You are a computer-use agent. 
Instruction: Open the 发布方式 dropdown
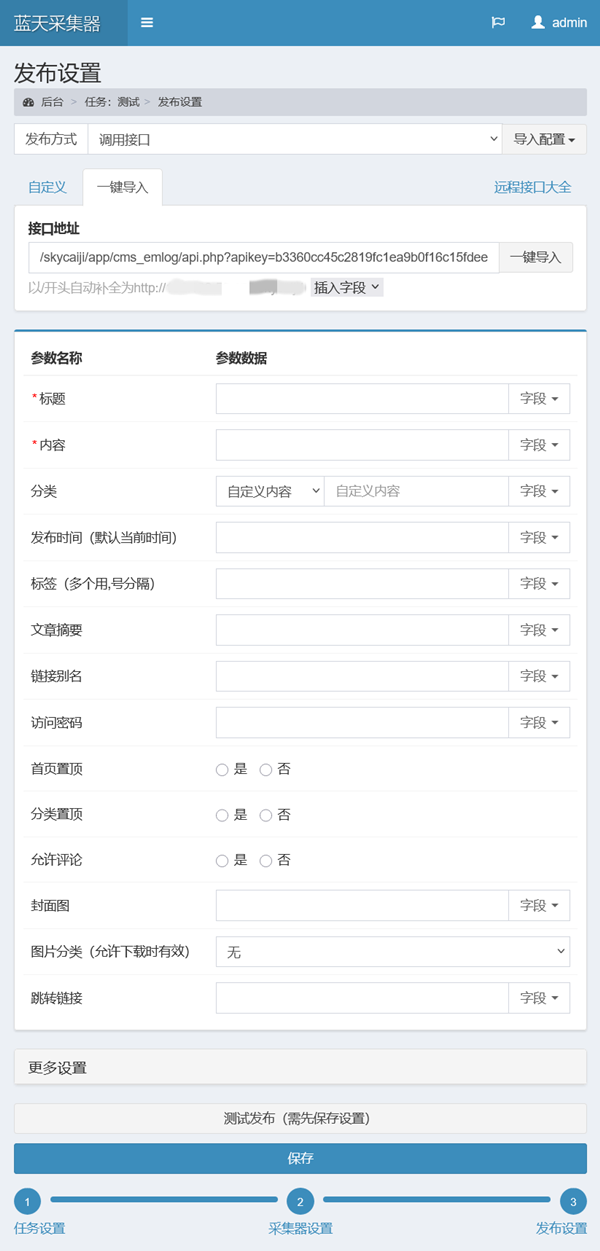(x=294, y=140)
